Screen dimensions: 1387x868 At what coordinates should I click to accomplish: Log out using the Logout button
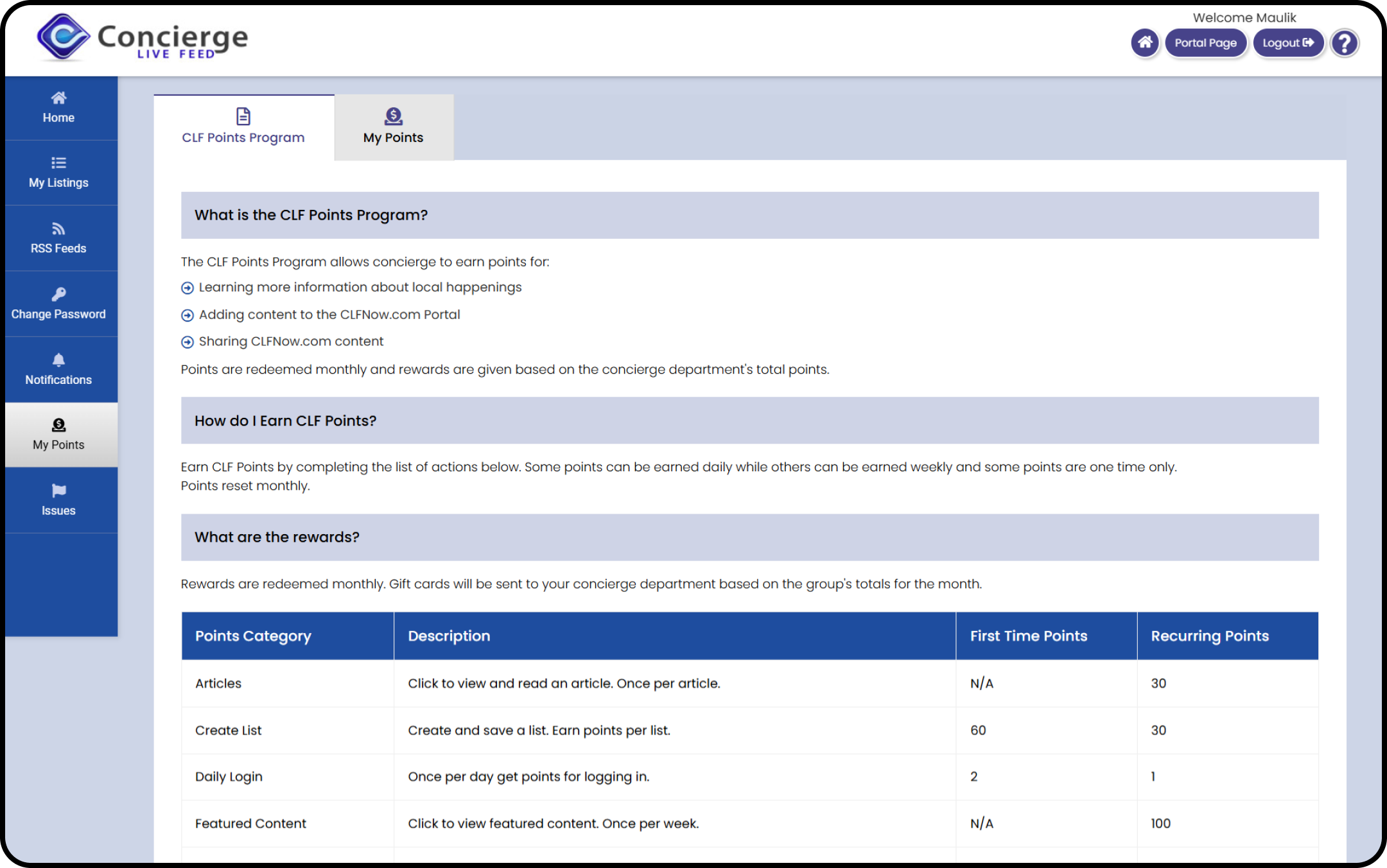pyautogui.click(x=1288, y=43)
